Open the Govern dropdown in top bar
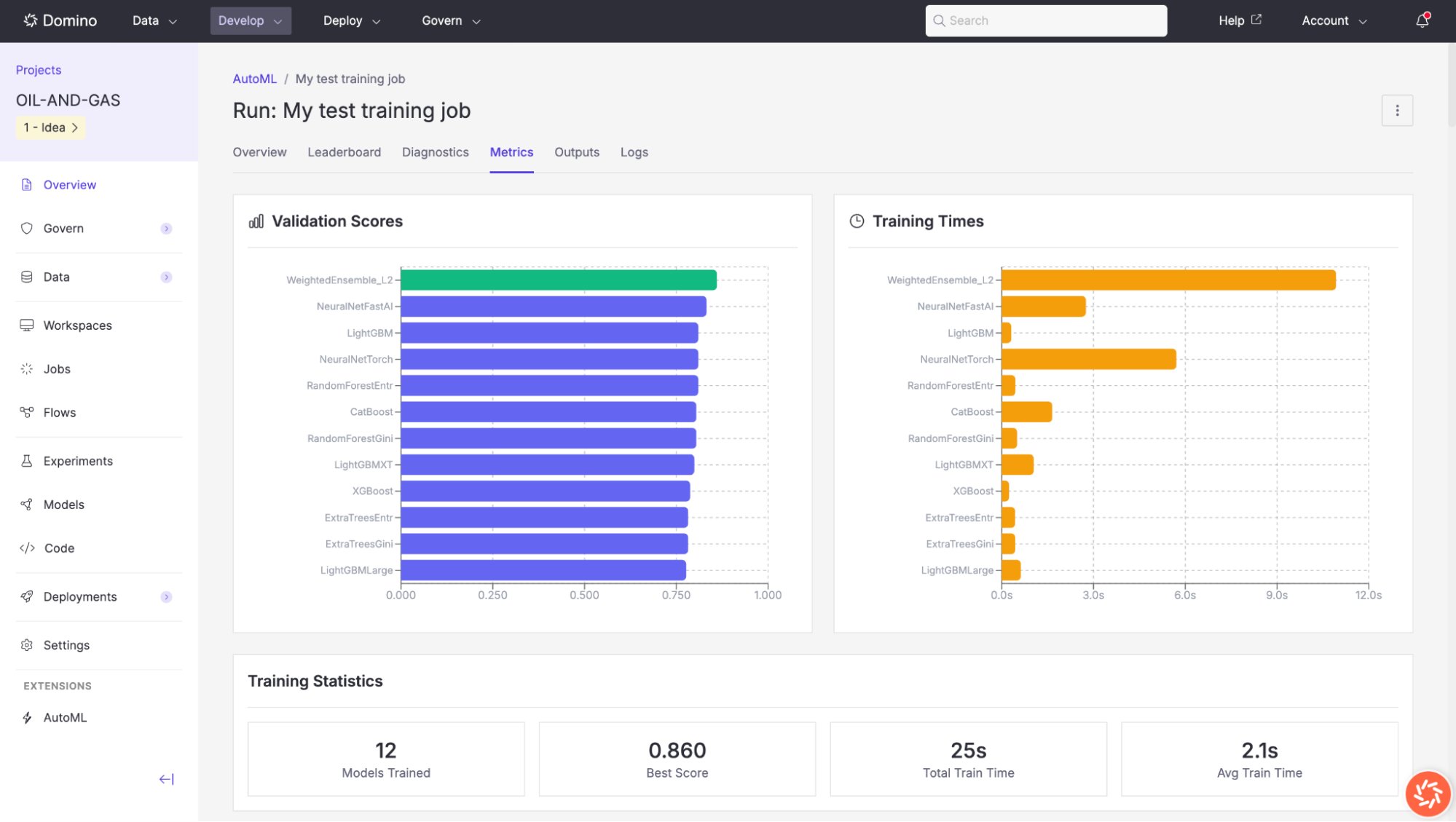Image resolution: width=1456 pixels, height=822 pixels. (x=451, y=21)
